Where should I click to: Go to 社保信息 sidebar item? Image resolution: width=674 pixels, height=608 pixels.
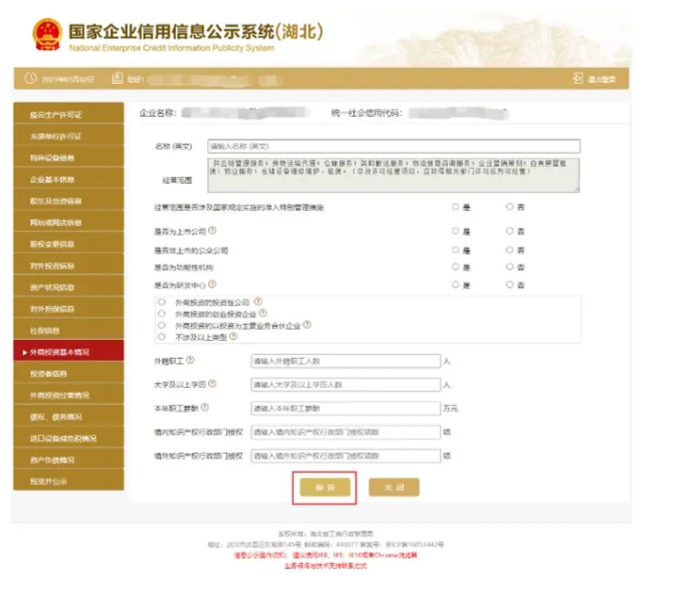[x=69, y=329]
